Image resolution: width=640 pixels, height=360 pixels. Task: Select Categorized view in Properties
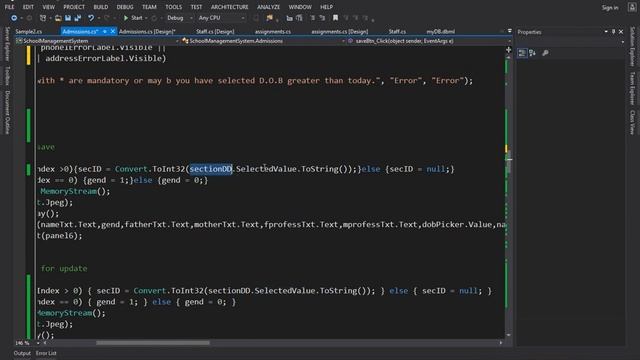click(x=522, y=53)
